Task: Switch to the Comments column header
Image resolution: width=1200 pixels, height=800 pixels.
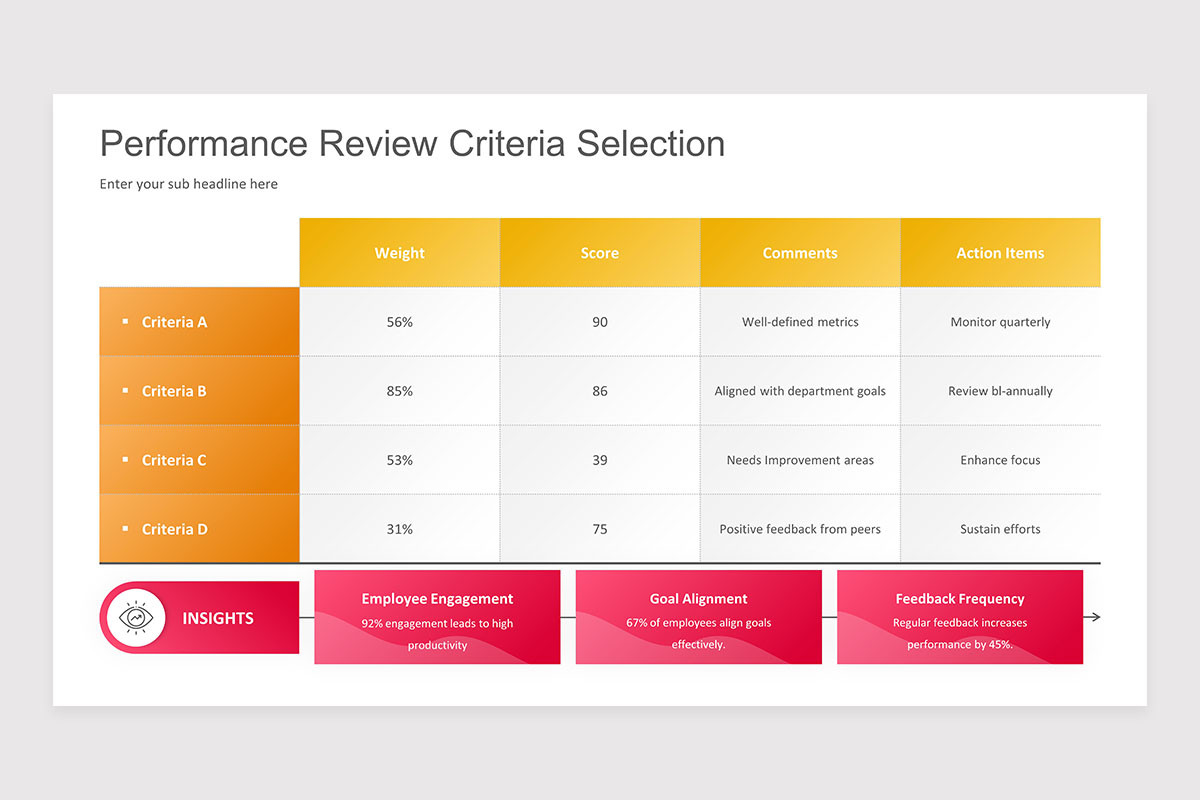Action: (x=800, y=252)
